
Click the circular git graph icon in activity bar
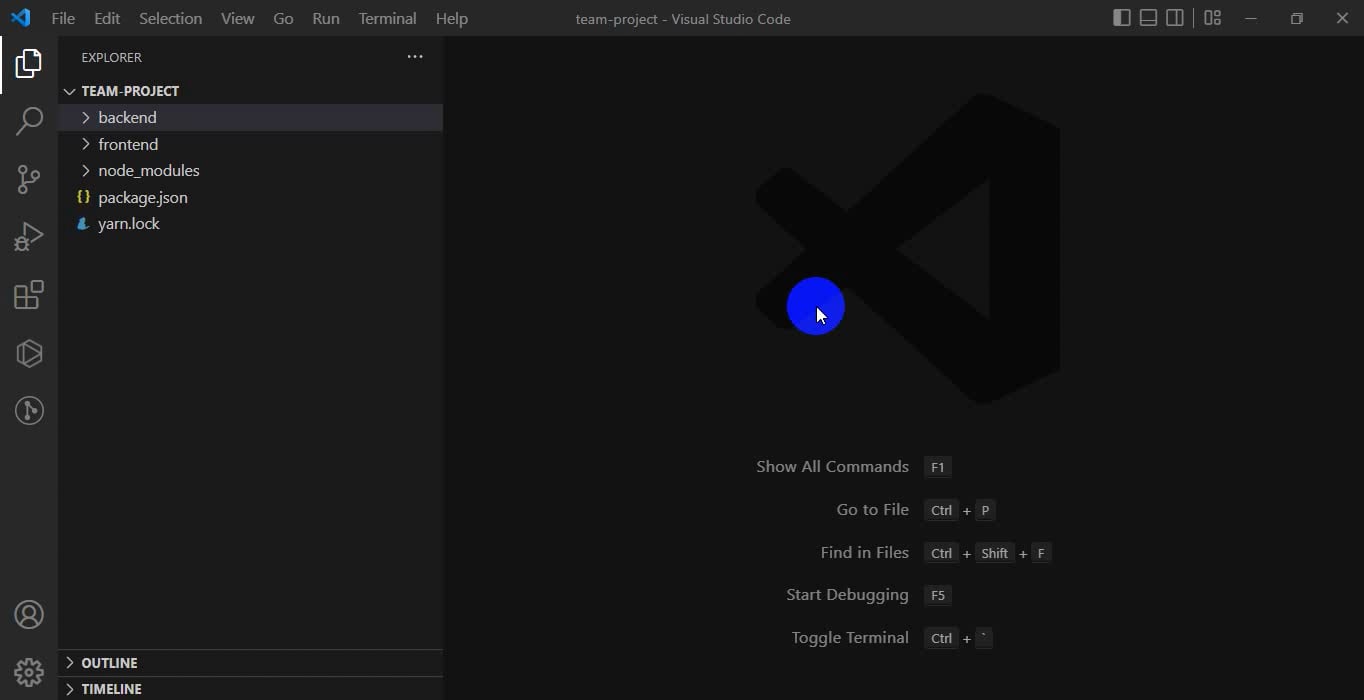(29, 410)
